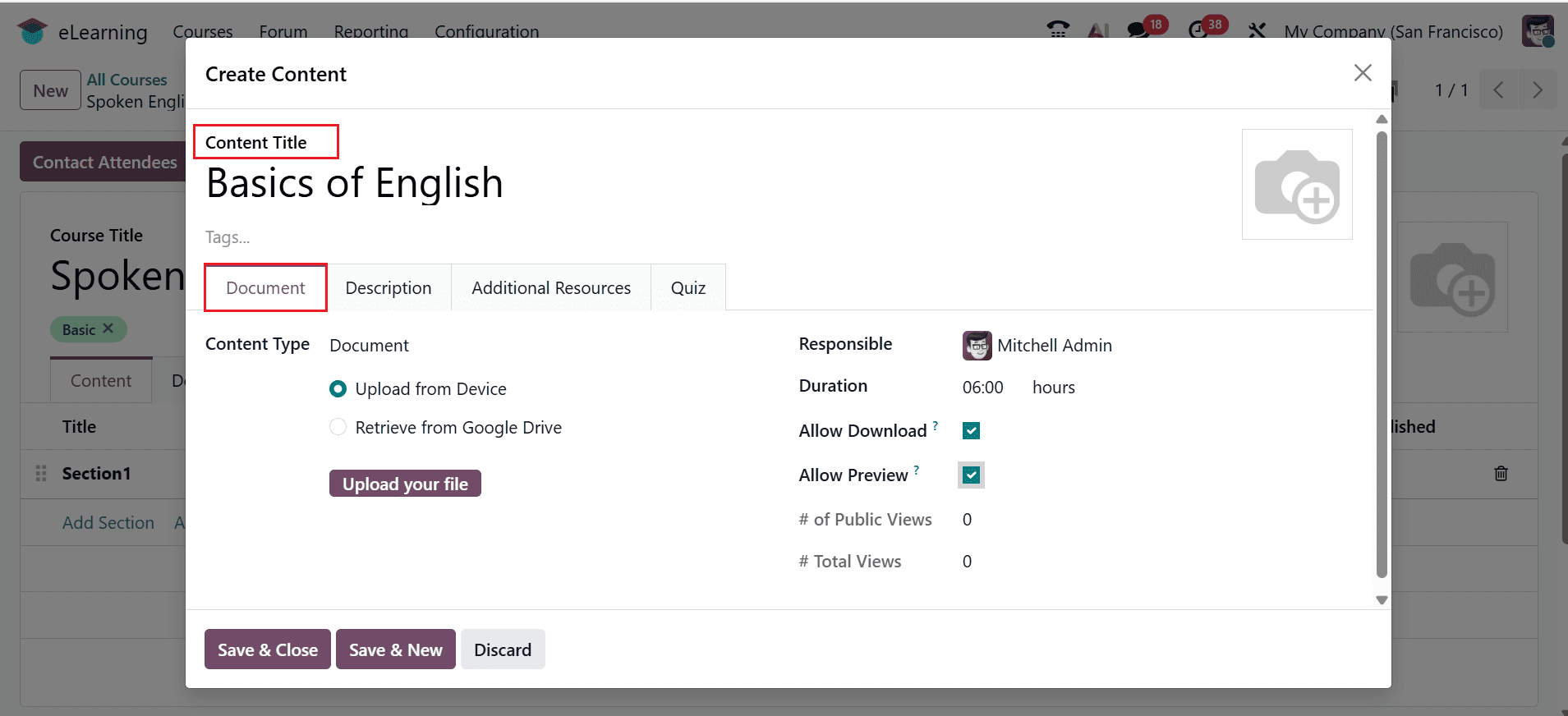Edit the Duration value 06:00
Viewport: 1568px width, 716px height.
(x=983, y=387)
